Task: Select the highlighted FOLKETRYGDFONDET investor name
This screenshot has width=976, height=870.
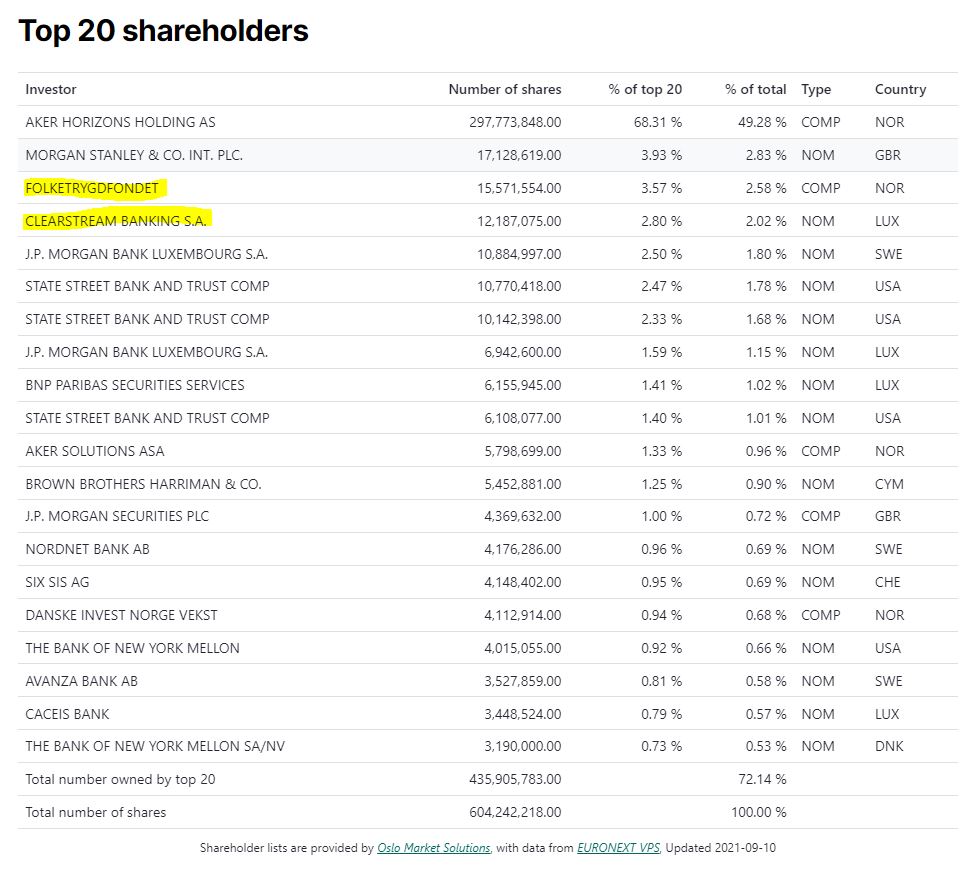Action: [92, 188]
